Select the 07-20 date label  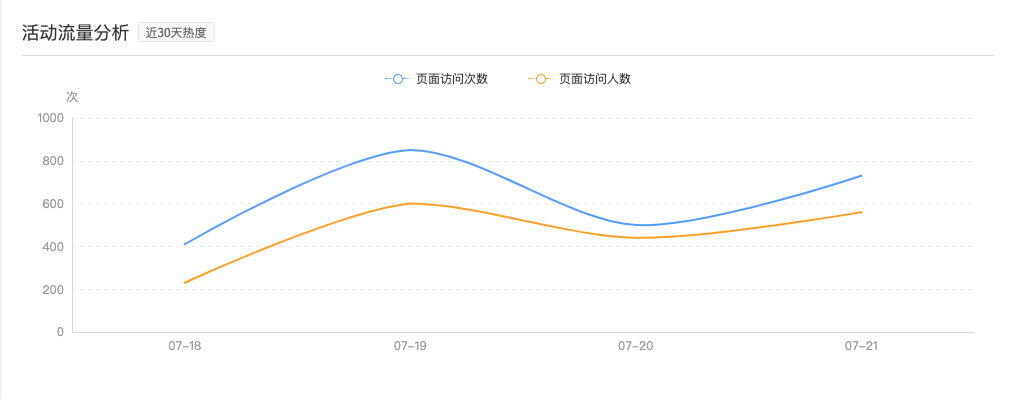click(636, 346)
